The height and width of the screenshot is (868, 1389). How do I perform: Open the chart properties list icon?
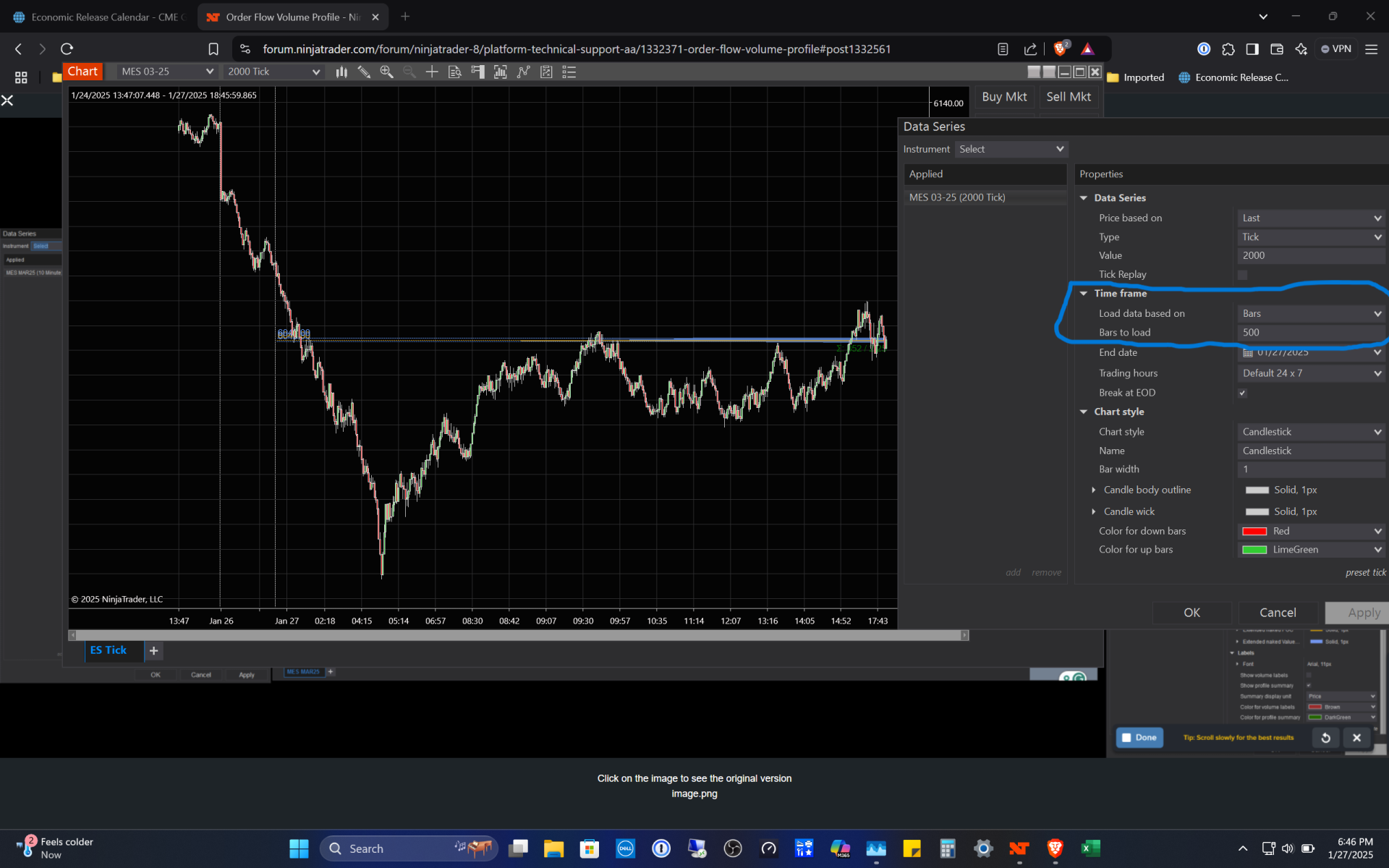pyautogui.click(x=569, y=72)
